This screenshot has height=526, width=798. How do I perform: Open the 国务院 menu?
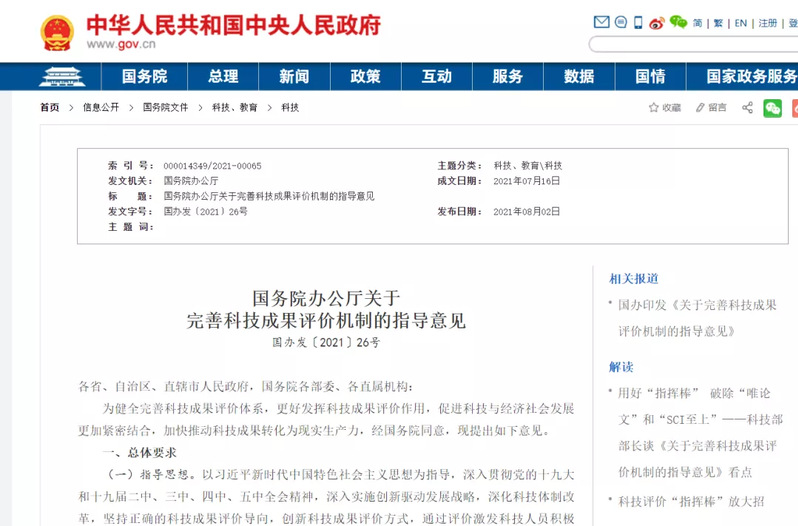click(x=145, y=76)
